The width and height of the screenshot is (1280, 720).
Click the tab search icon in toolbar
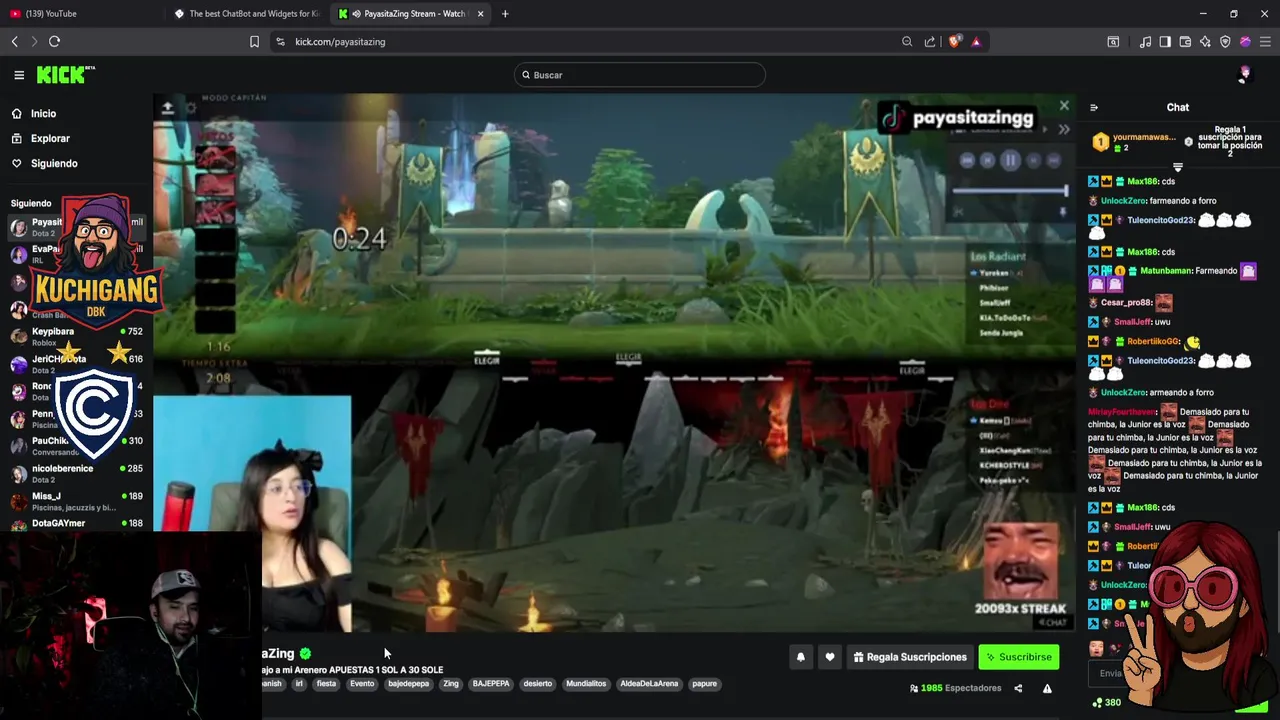tap(1113, 42)
